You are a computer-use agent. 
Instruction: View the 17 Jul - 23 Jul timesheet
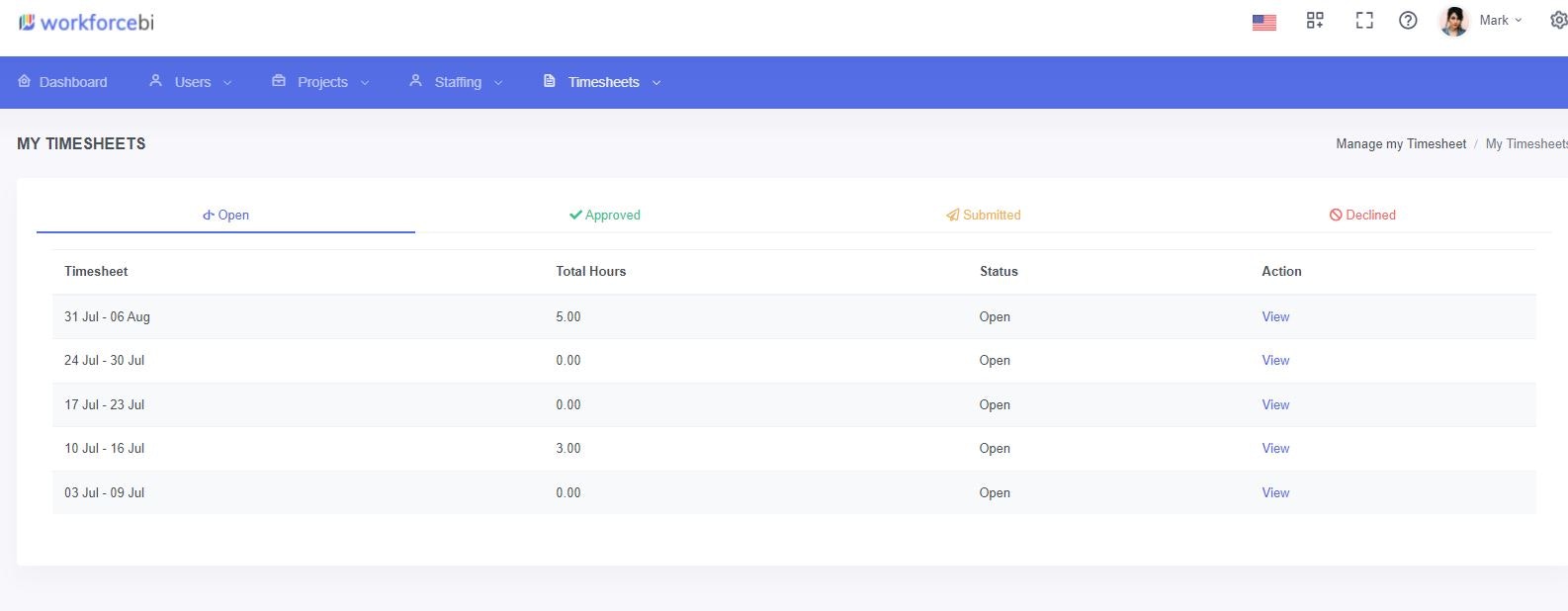point(1275,404)
